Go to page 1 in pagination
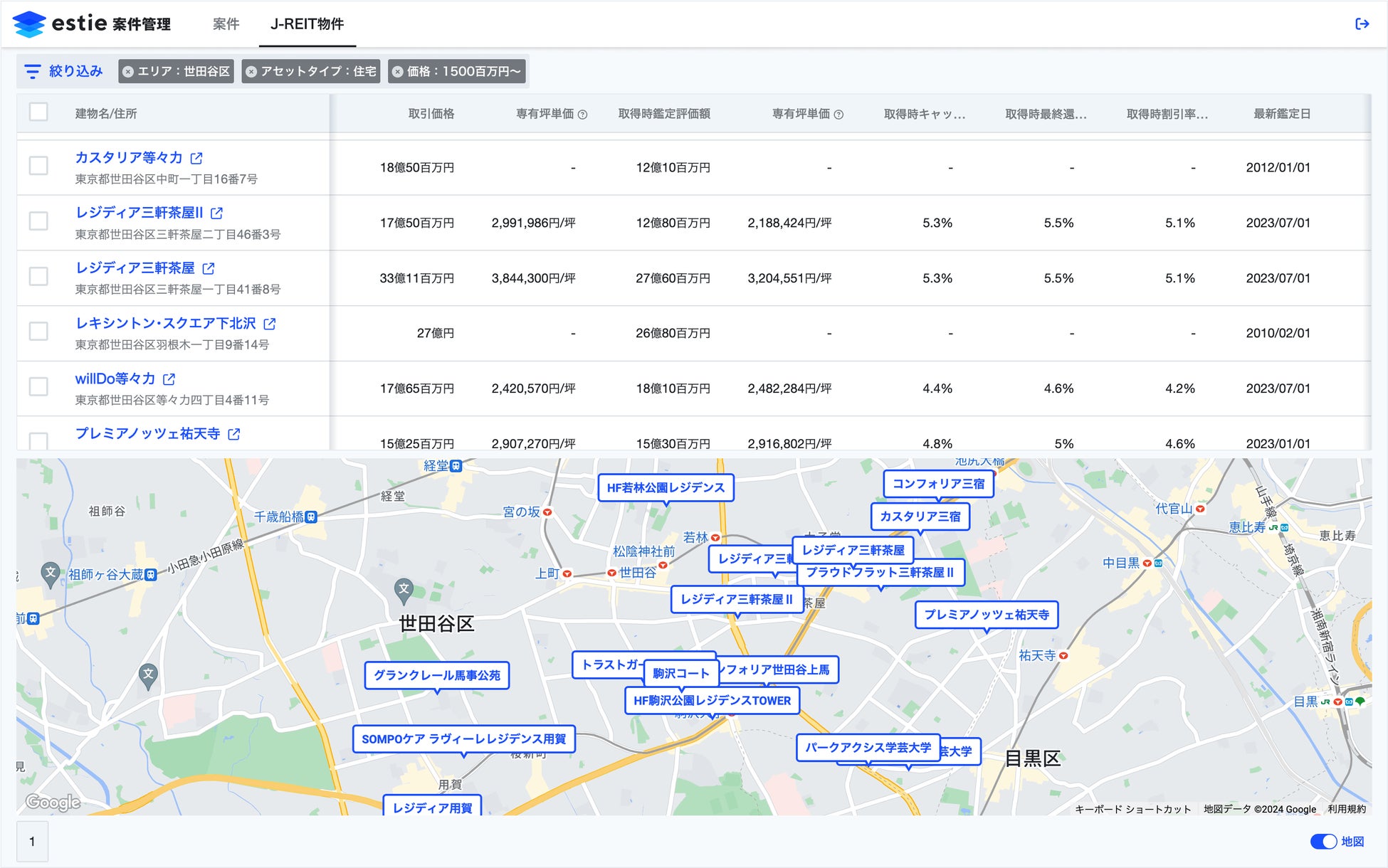Image resolution: width=1388 pixels, height=868 pixels. click(32, 842)
